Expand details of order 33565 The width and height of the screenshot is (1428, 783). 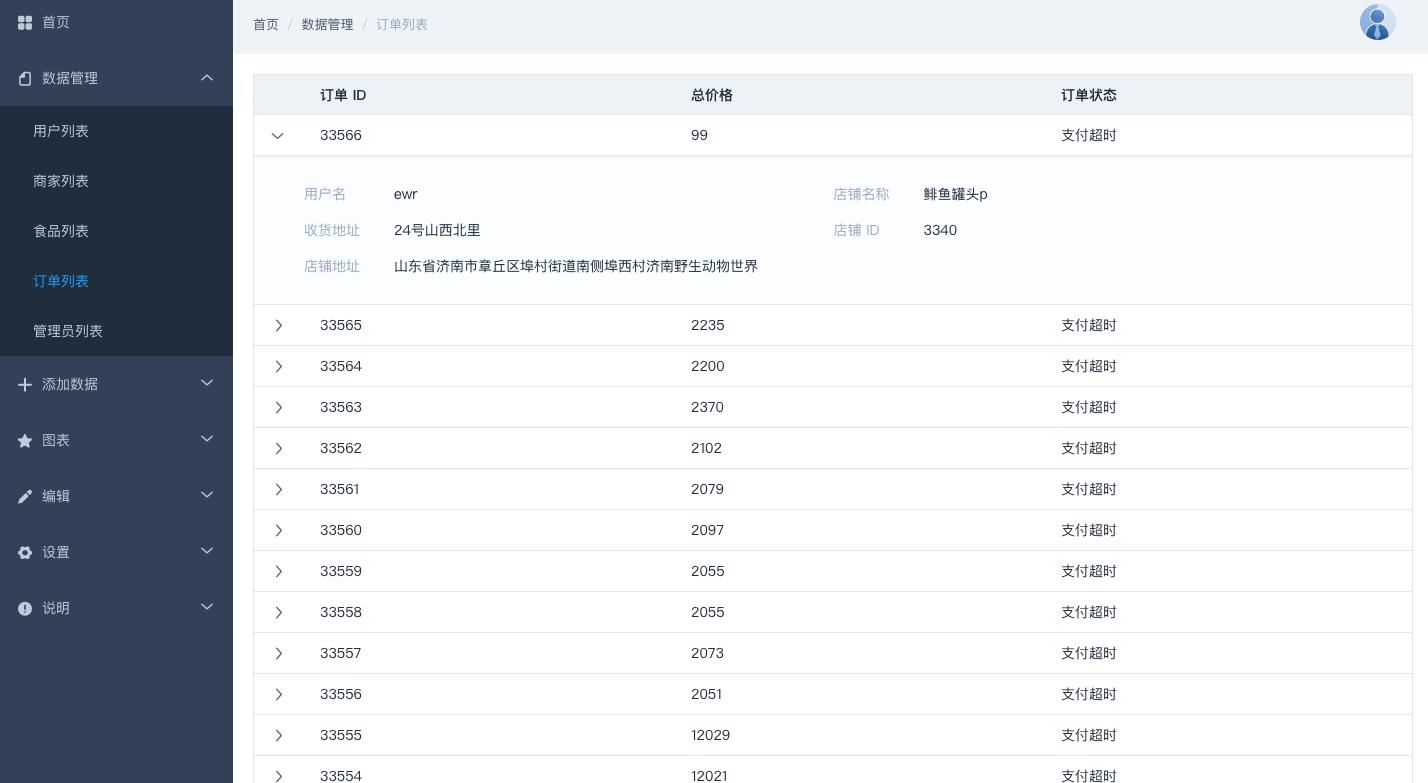click(279, 325)
